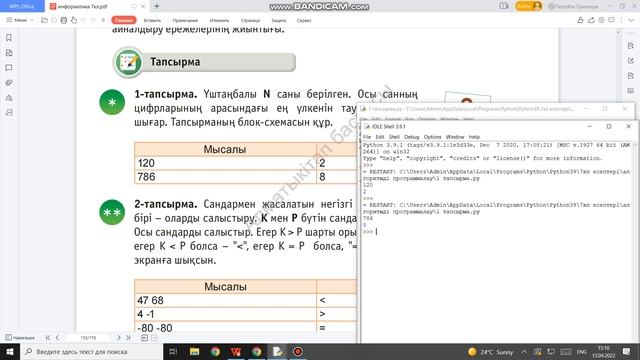Open the Сервис ribbon tab

click(304, 20)
